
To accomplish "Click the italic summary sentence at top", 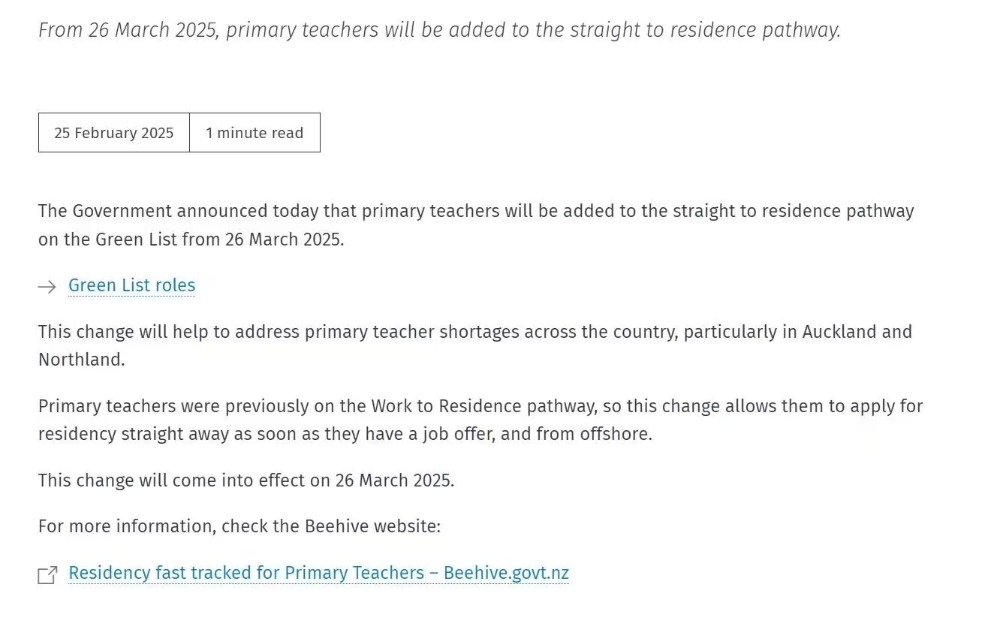I will [x=439, y=30].
